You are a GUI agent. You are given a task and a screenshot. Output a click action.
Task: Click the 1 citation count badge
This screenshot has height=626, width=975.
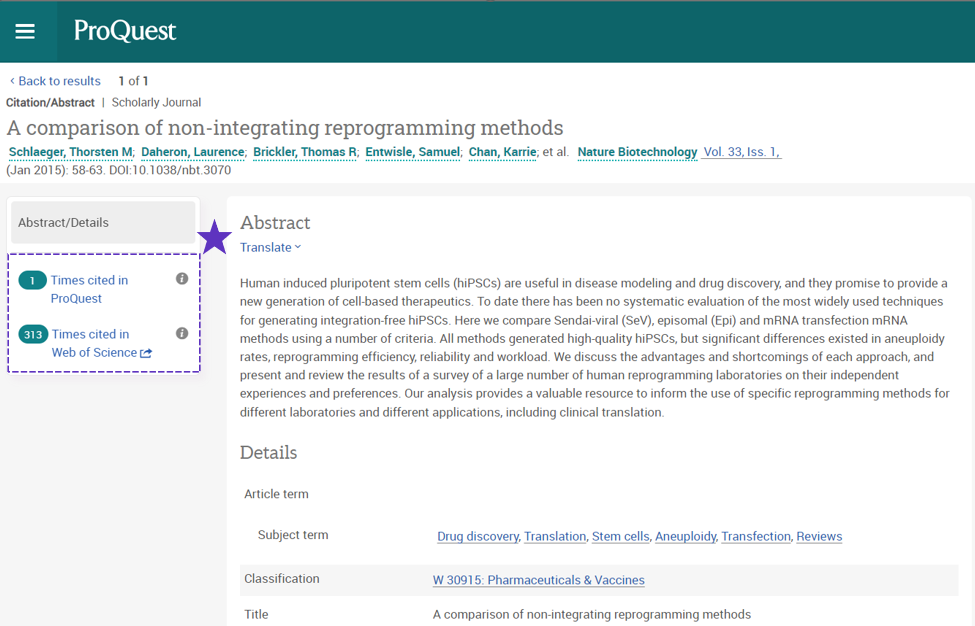pyautogui.click(x=32, y=281)
